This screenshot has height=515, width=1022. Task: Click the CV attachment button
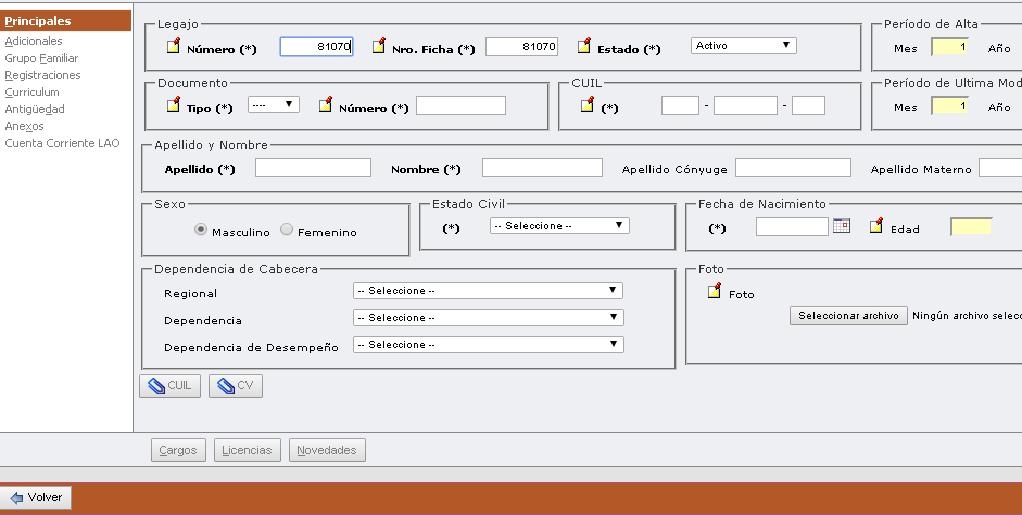point(236,386)
